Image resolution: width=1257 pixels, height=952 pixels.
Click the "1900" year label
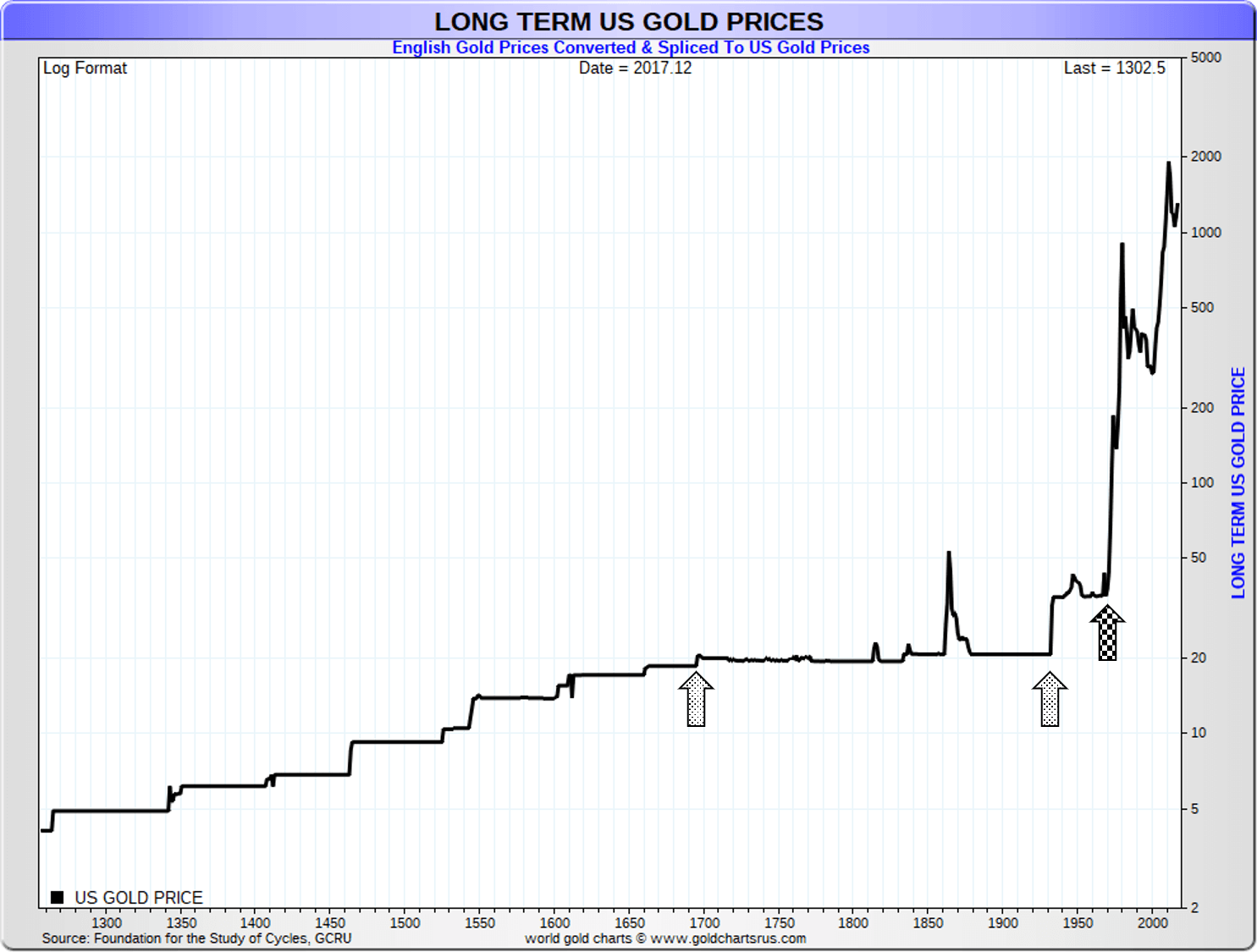pyautogui.click(x=1003, y=922)
